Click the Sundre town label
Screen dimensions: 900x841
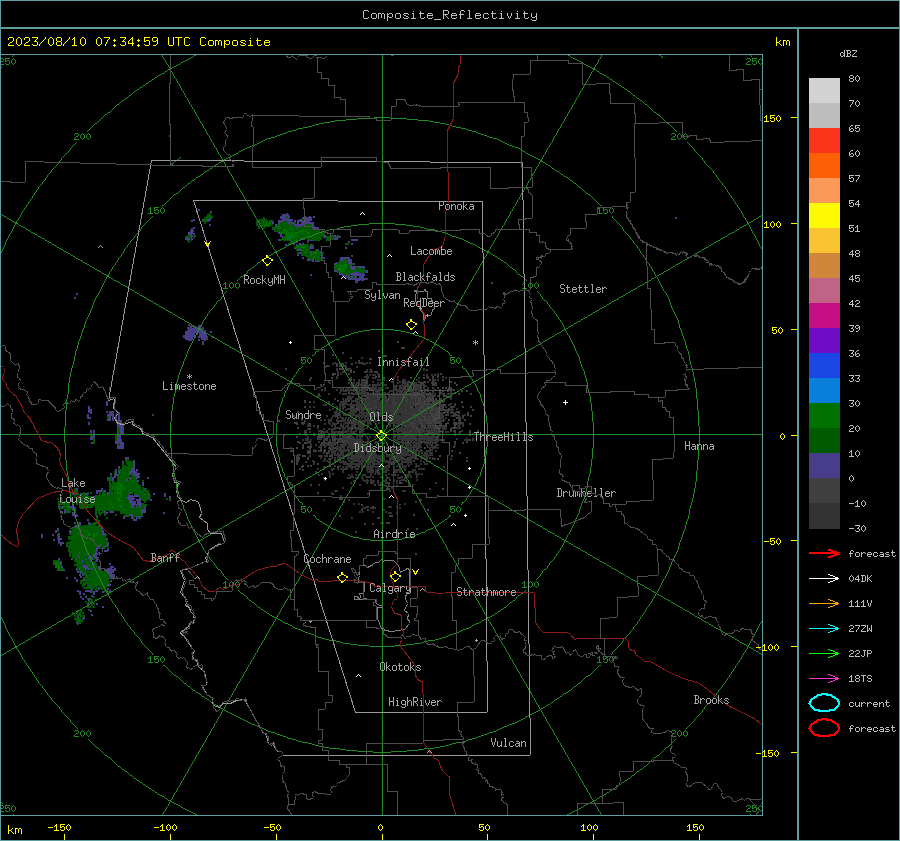(303, 414)
